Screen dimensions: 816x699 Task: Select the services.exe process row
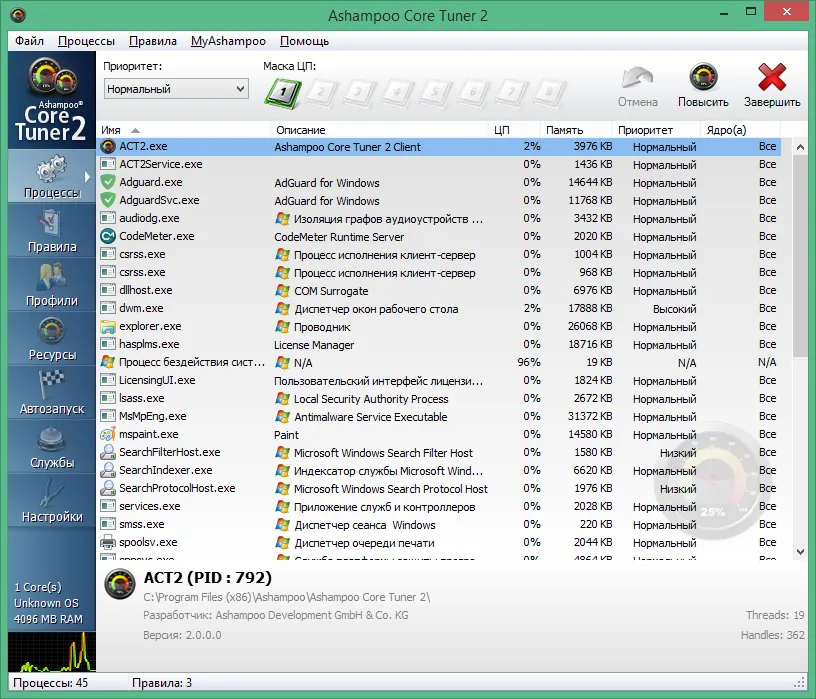439,506
